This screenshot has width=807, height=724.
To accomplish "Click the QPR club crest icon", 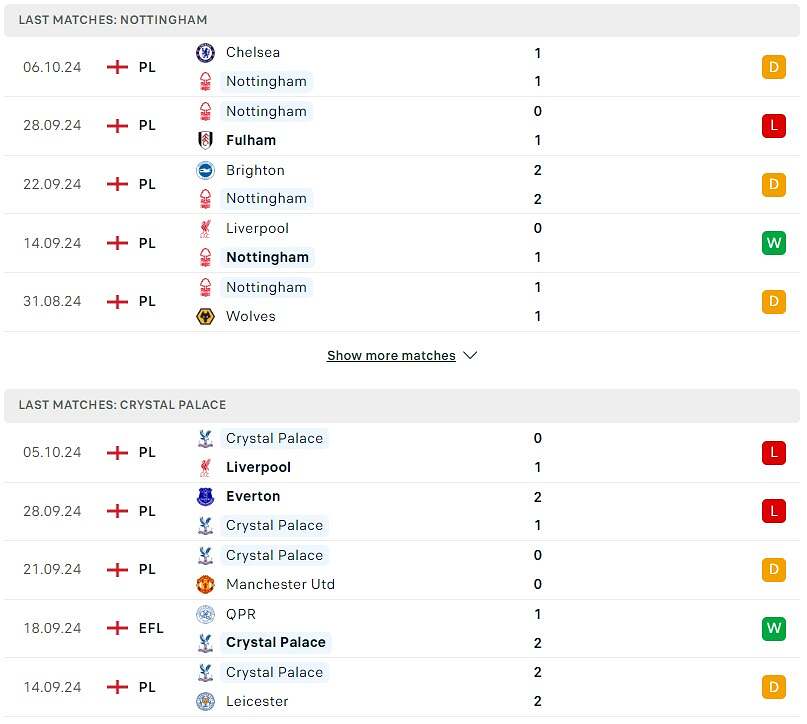I will tap(205, 614).
